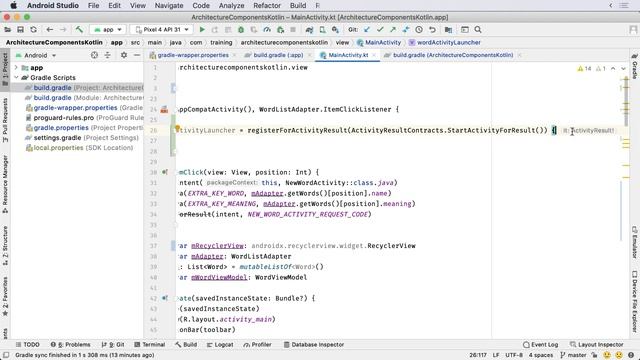This screenshot has width=640, height=360.
Task: Run the app with the green play icon
Action: [x=202, y=30]
